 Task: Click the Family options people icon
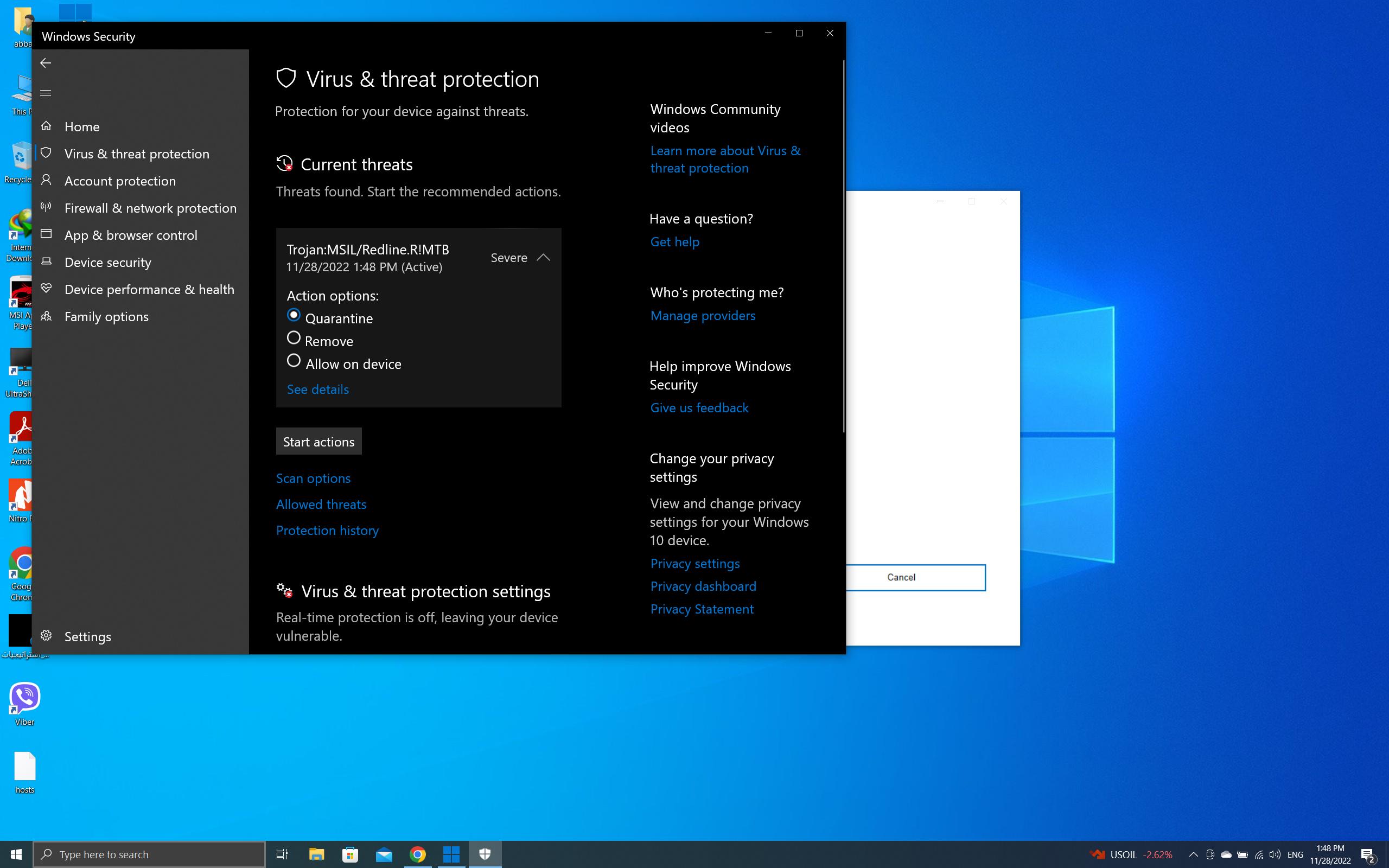coord(47,316)
